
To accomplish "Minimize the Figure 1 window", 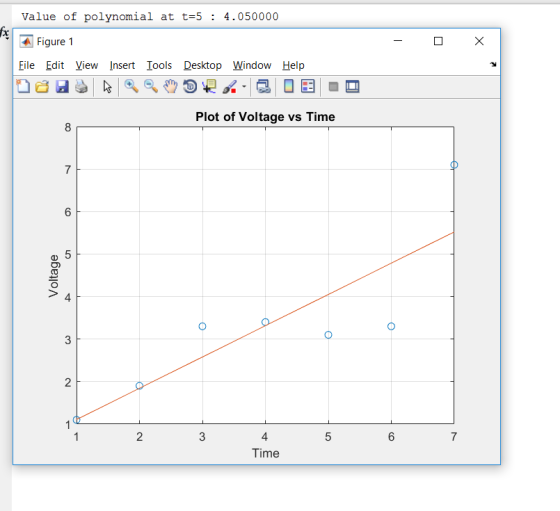I will click(398, 41).
